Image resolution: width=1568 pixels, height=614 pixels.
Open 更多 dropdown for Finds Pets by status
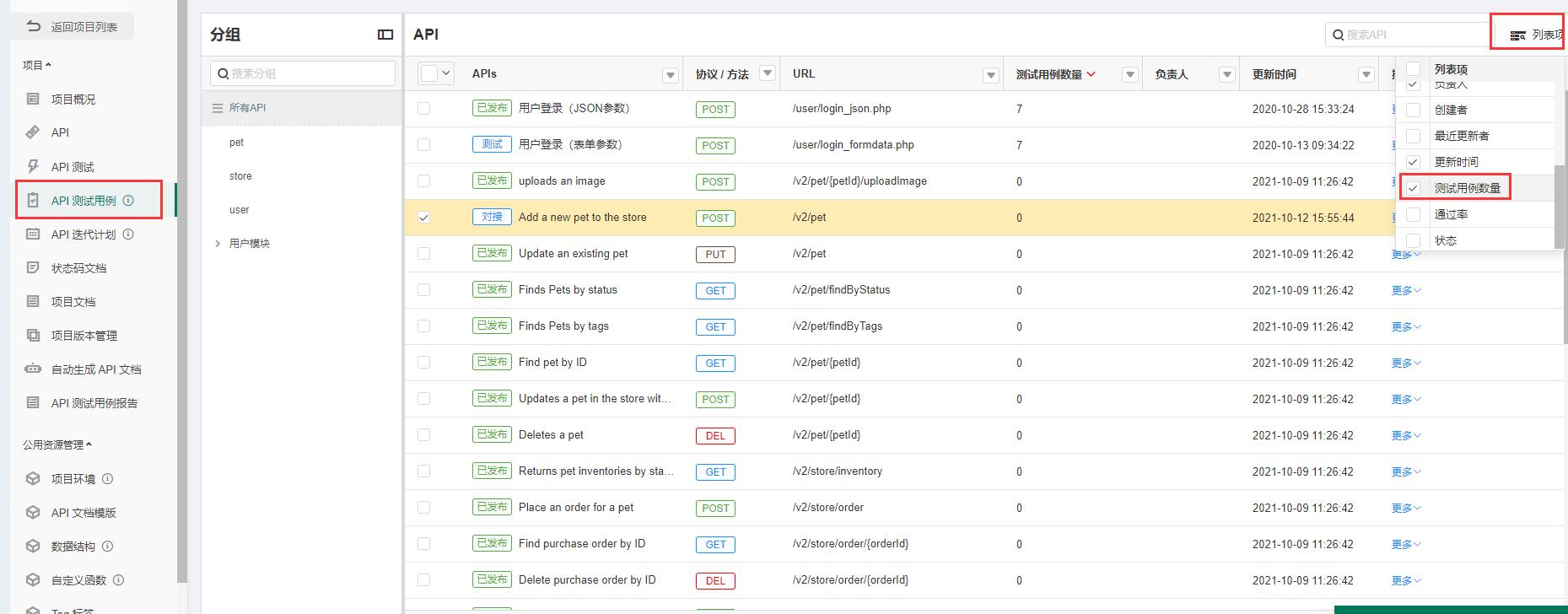1406,290
